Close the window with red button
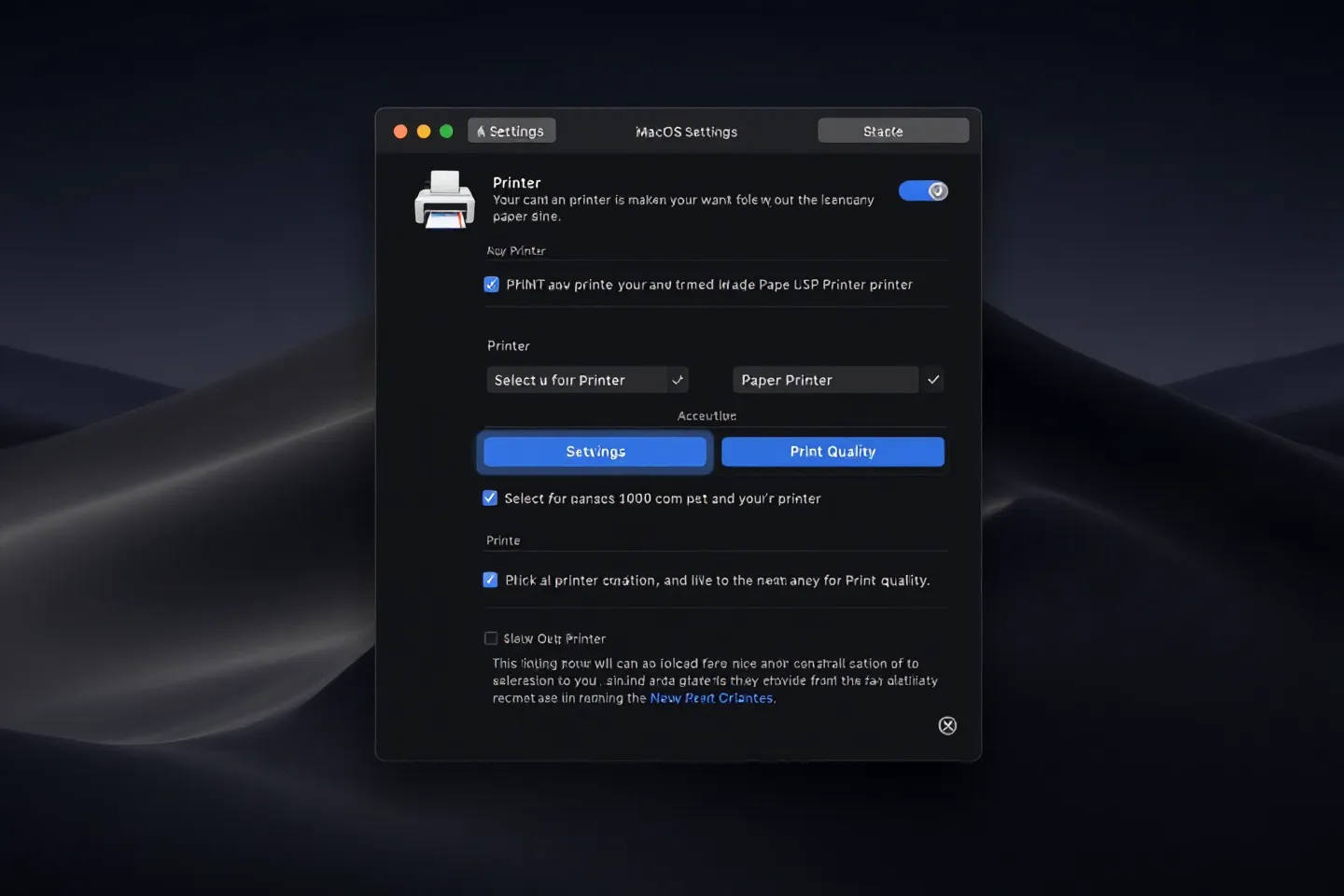Image resolution: width=1344 pixels, height=896 pixels. (400, 132)
